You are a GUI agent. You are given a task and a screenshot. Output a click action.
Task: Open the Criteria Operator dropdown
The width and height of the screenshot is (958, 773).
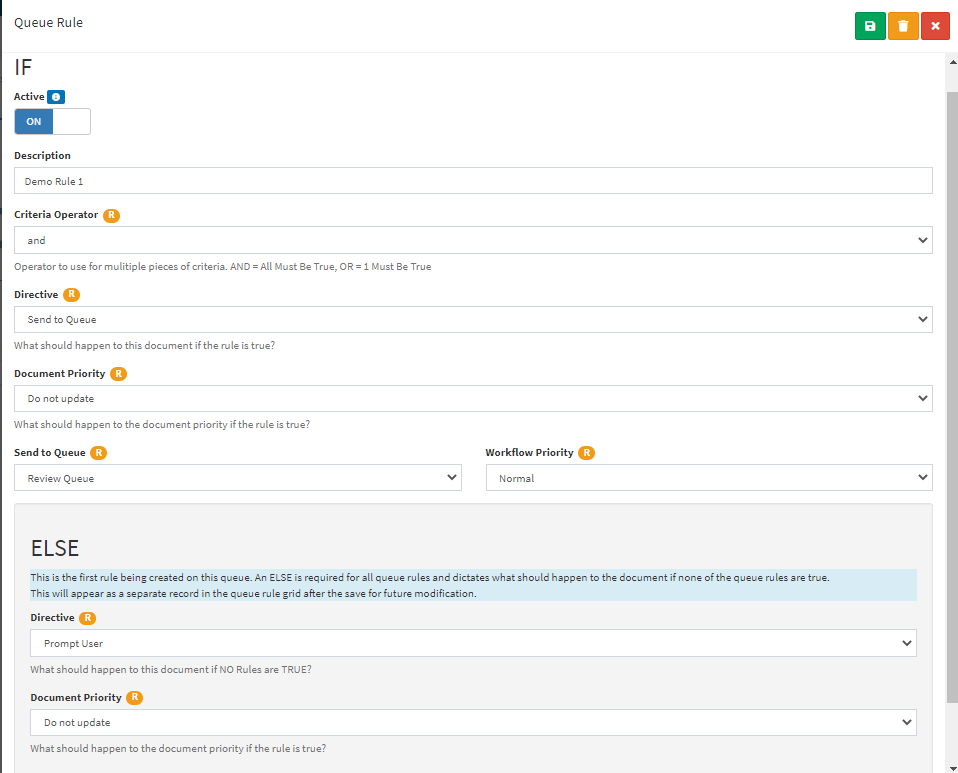point(472,239)
